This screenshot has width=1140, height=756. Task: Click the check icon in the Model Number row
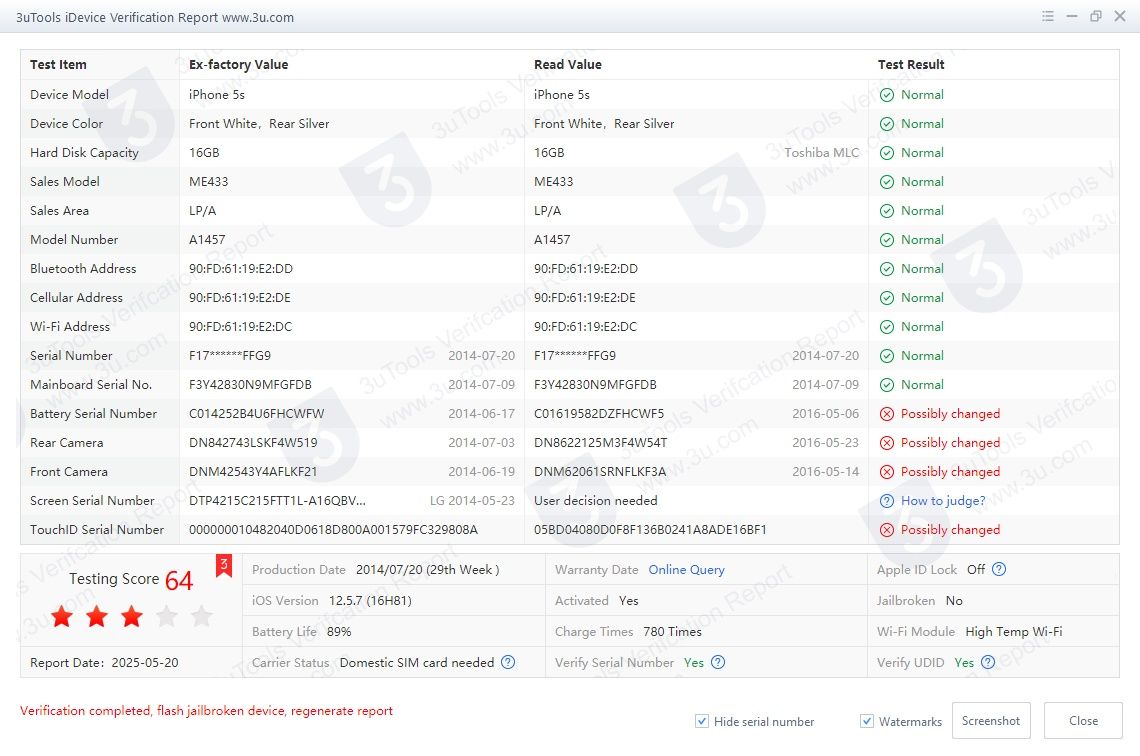tap(887, 240)
